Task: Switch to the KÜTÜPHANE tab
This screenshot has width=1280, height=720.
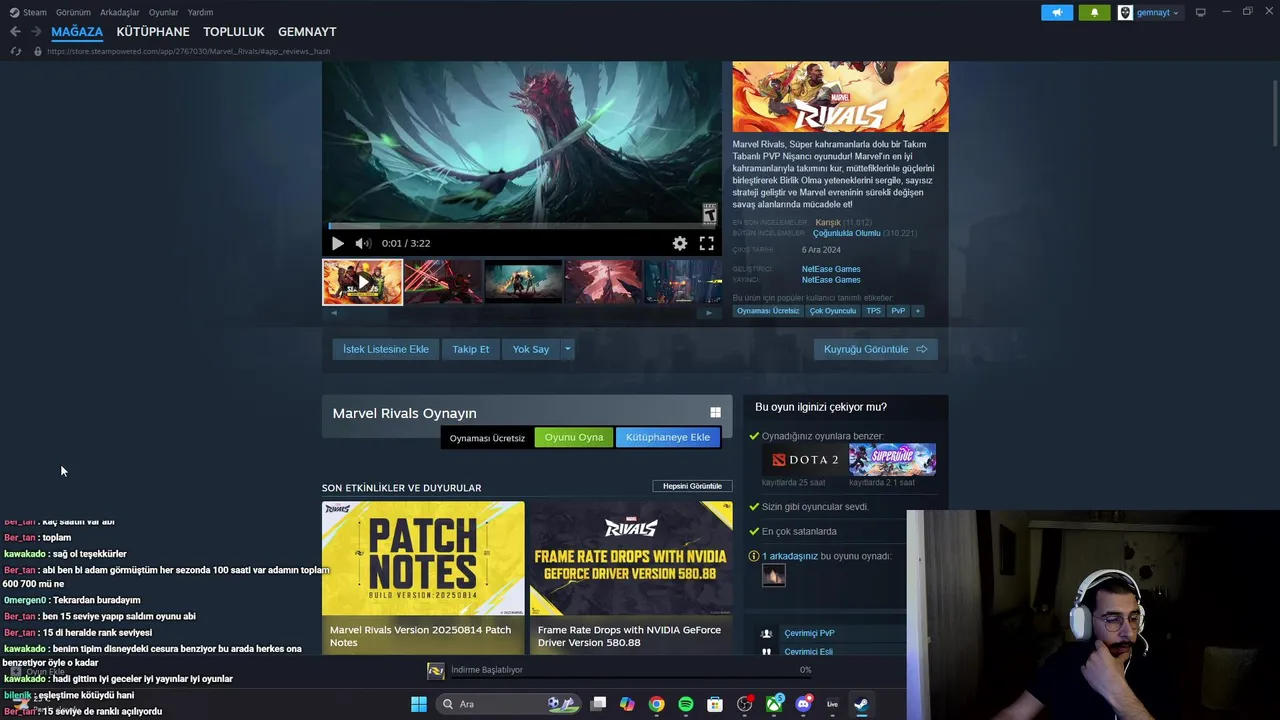Action: tap(153, 32)
